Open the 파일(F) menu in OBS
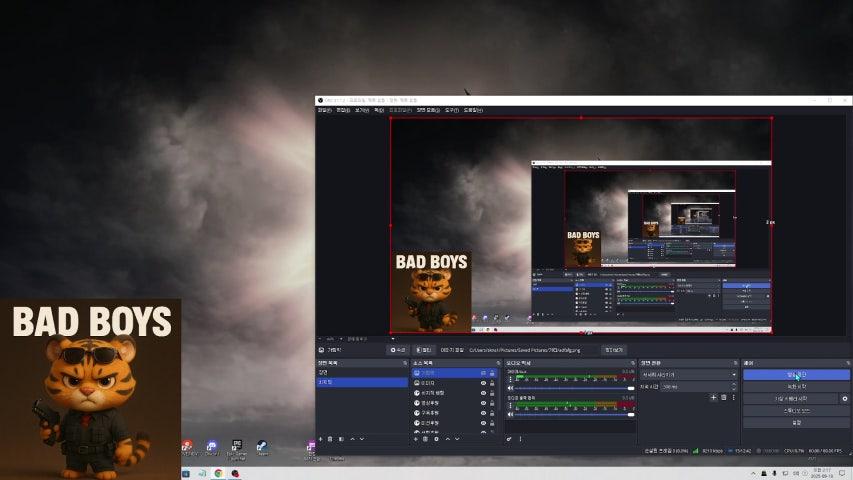Image resolution: width=853 pixels, height=480 pixels. pyautogui.click(x=324, y=110)
